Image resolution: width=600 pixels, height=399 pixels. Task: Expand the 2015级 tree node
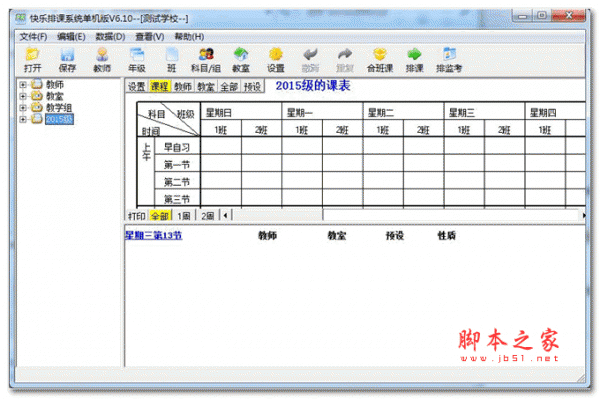23,119
